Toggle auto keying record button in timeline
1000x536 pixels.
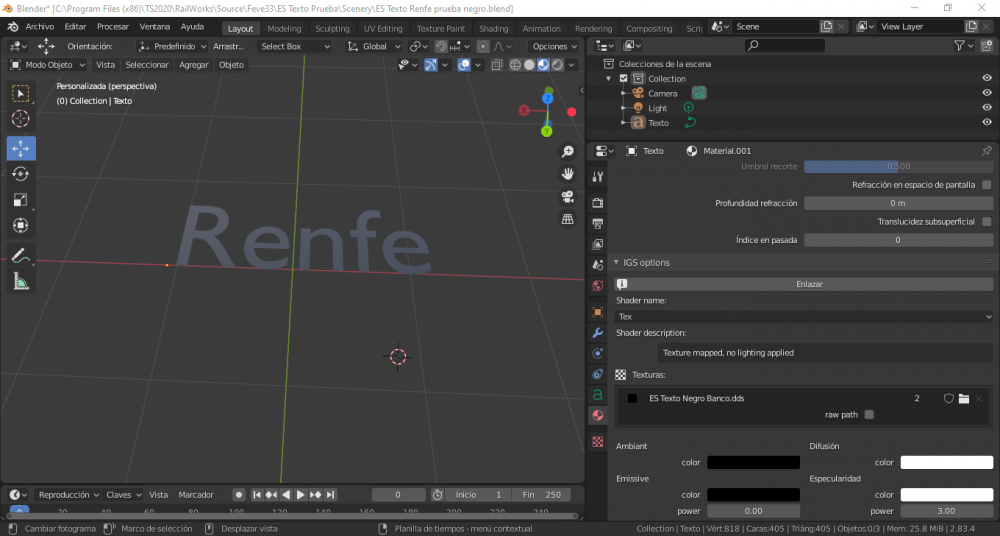pyautogui.click(x=239, y=495)
